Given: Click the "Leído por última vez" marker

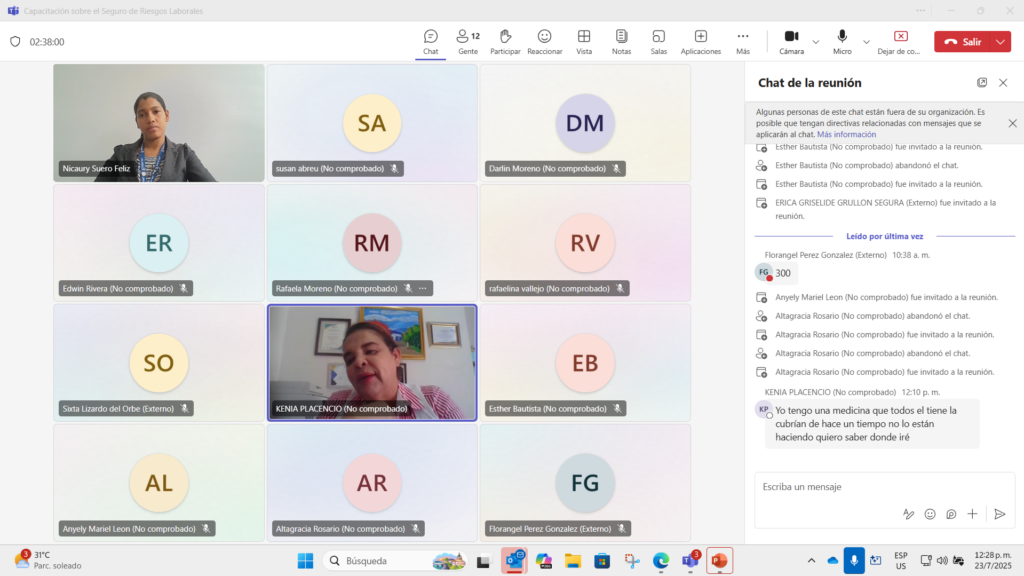Looking at the screenshot, I should click(885, 236).
